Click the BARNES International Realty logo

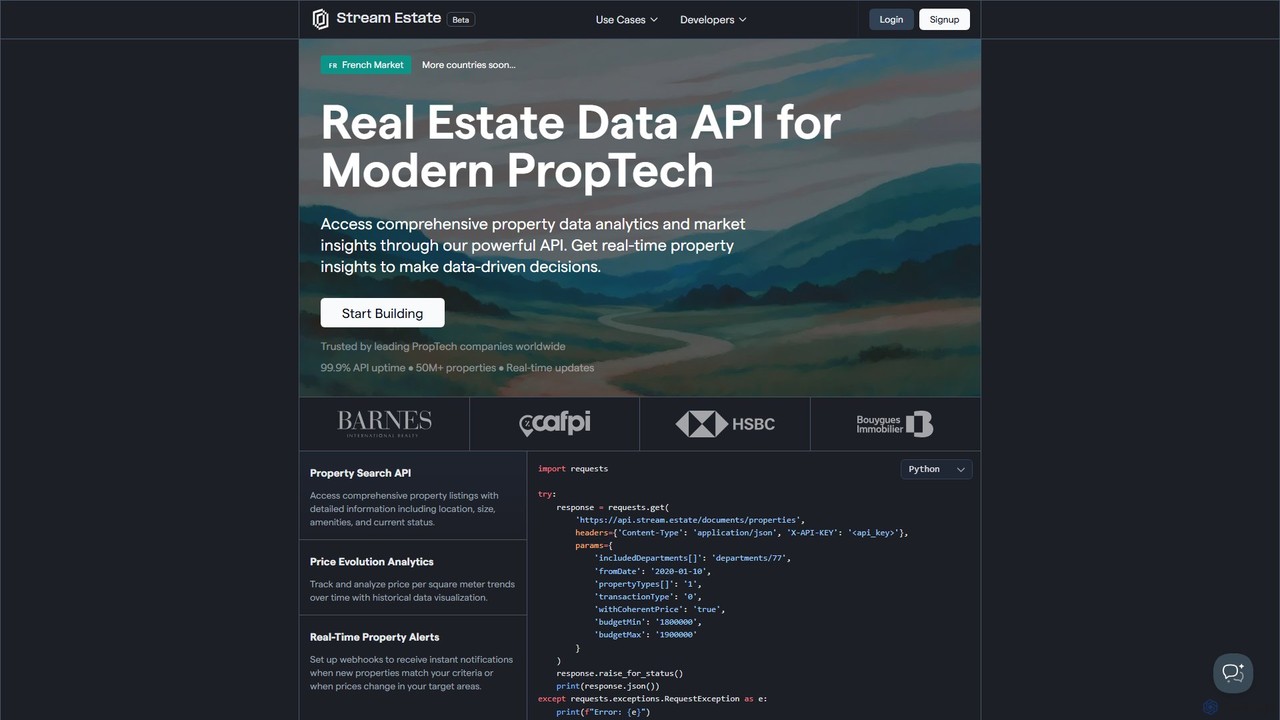point(384,424)
